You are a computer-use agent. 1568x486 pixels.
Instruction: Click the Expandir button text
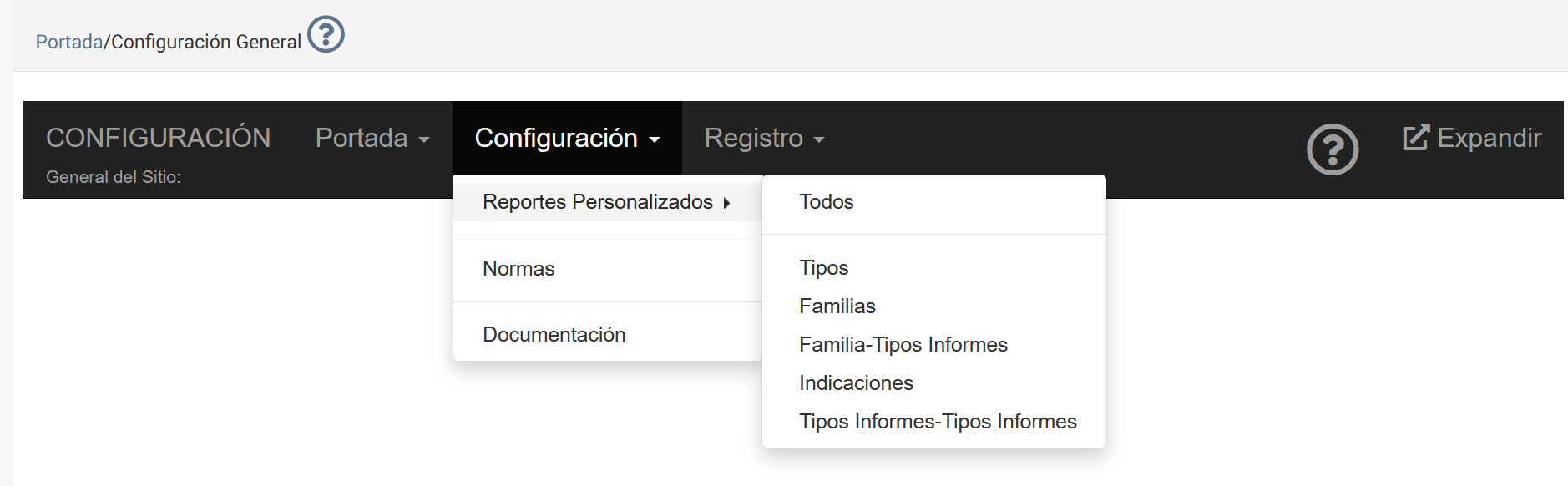coord(1489,138)
